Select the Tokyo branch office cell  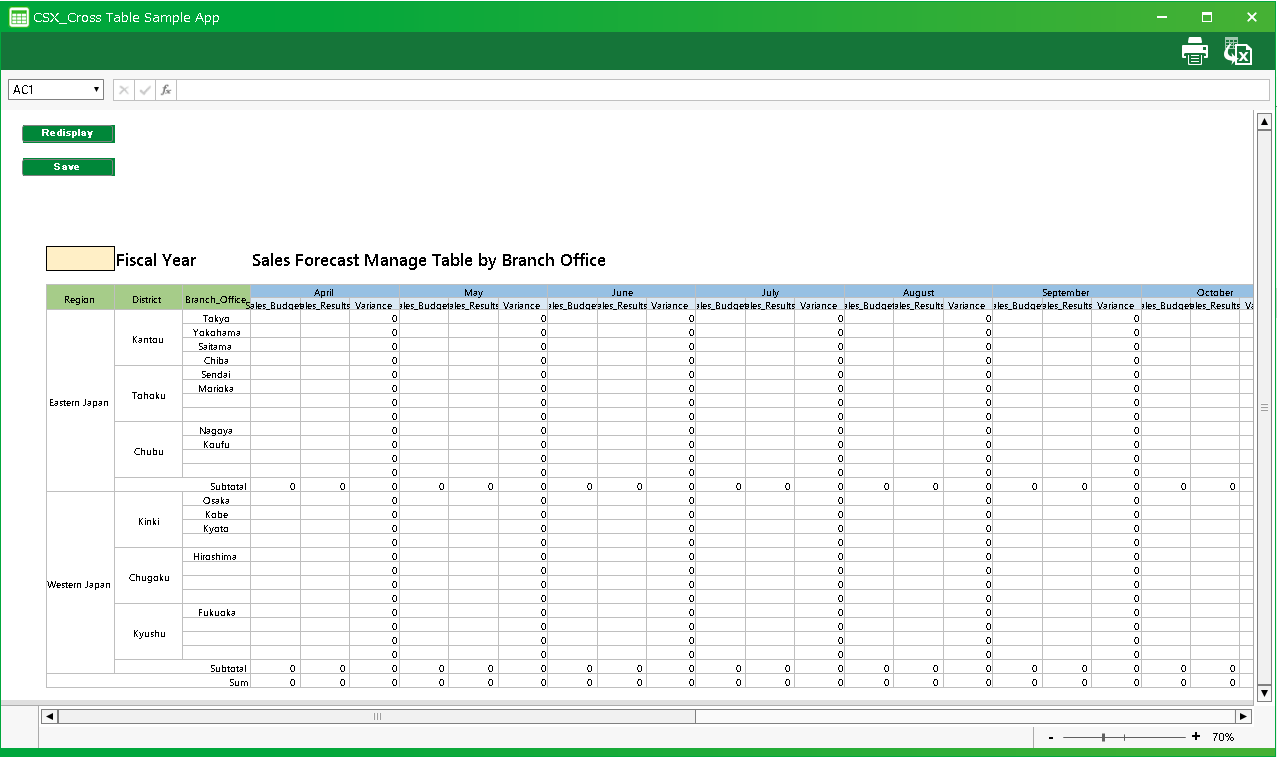216,318
